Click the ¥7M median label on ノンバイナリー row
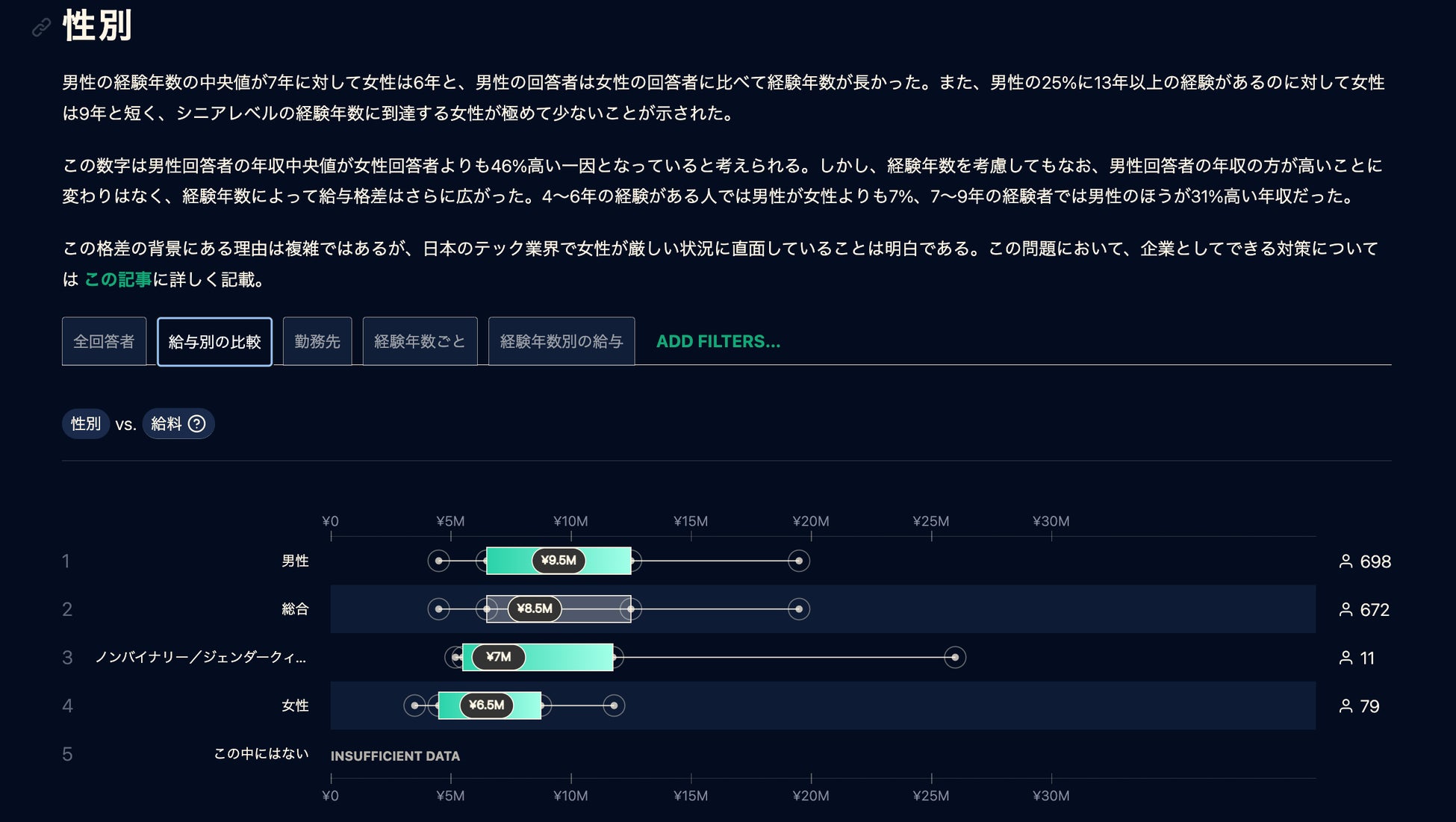Image resolution: width=1456 pixels, height=822 pixels. coord(498,657)
